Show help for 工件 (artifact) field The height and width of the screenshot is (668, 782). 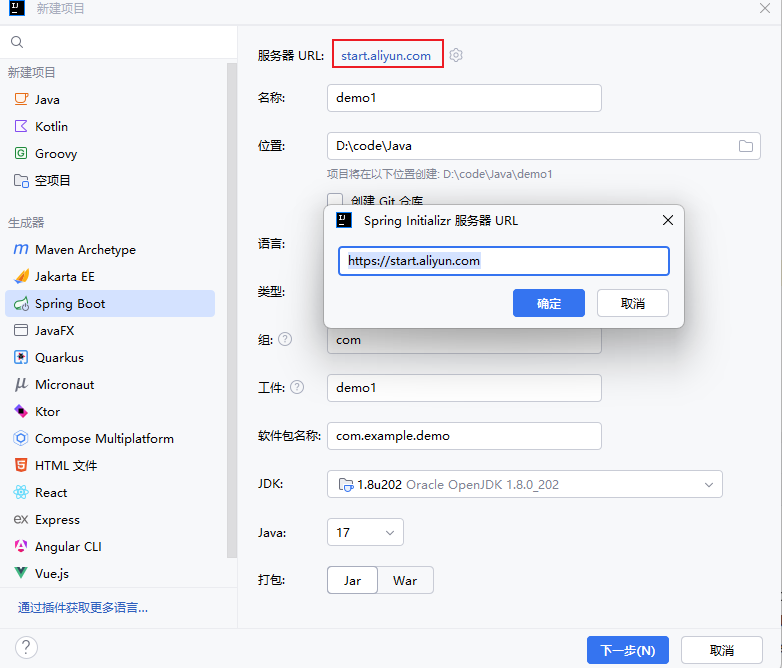tap(297, 387)
